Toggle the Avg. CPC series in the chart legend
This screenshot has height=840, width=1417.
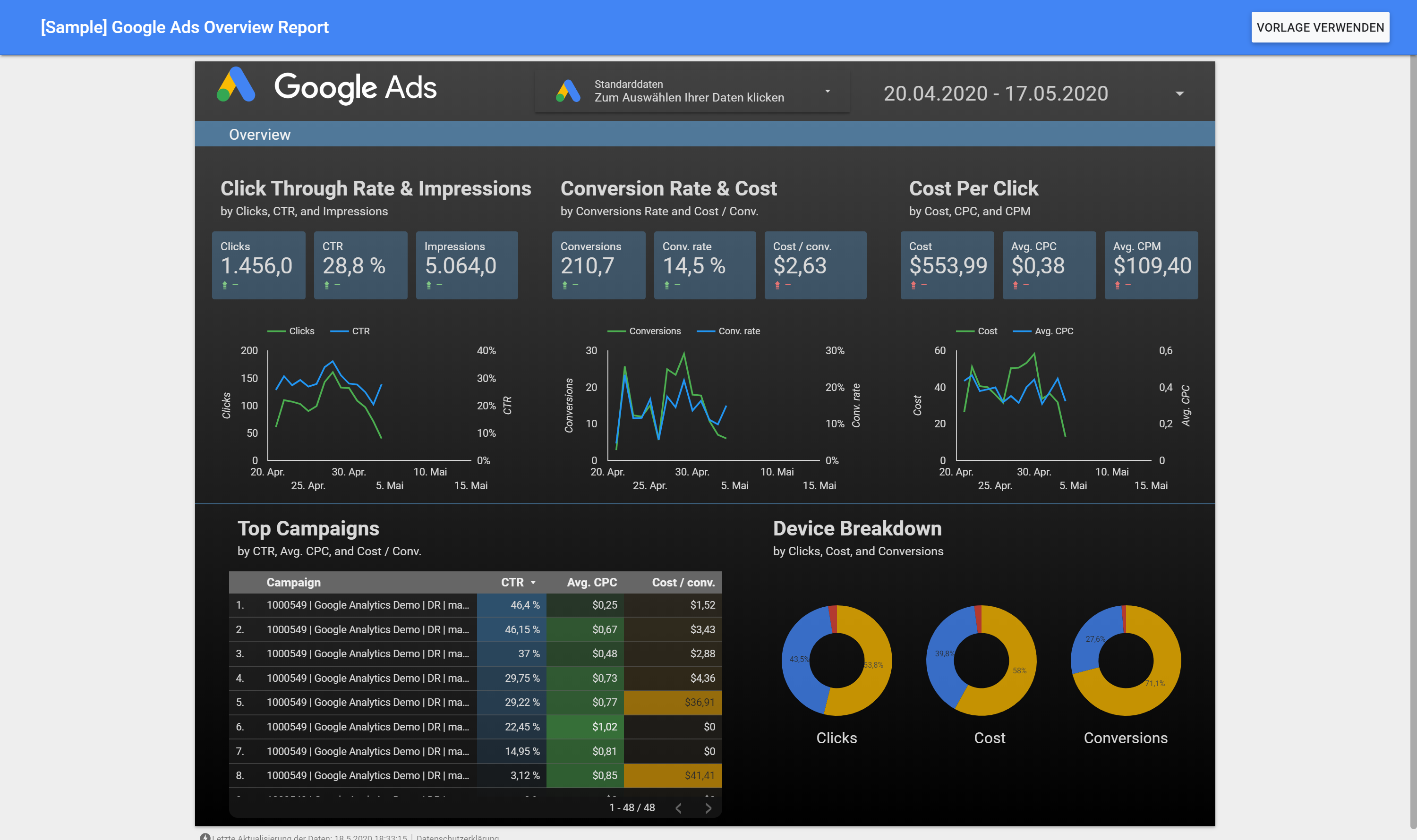(1043, 331)
